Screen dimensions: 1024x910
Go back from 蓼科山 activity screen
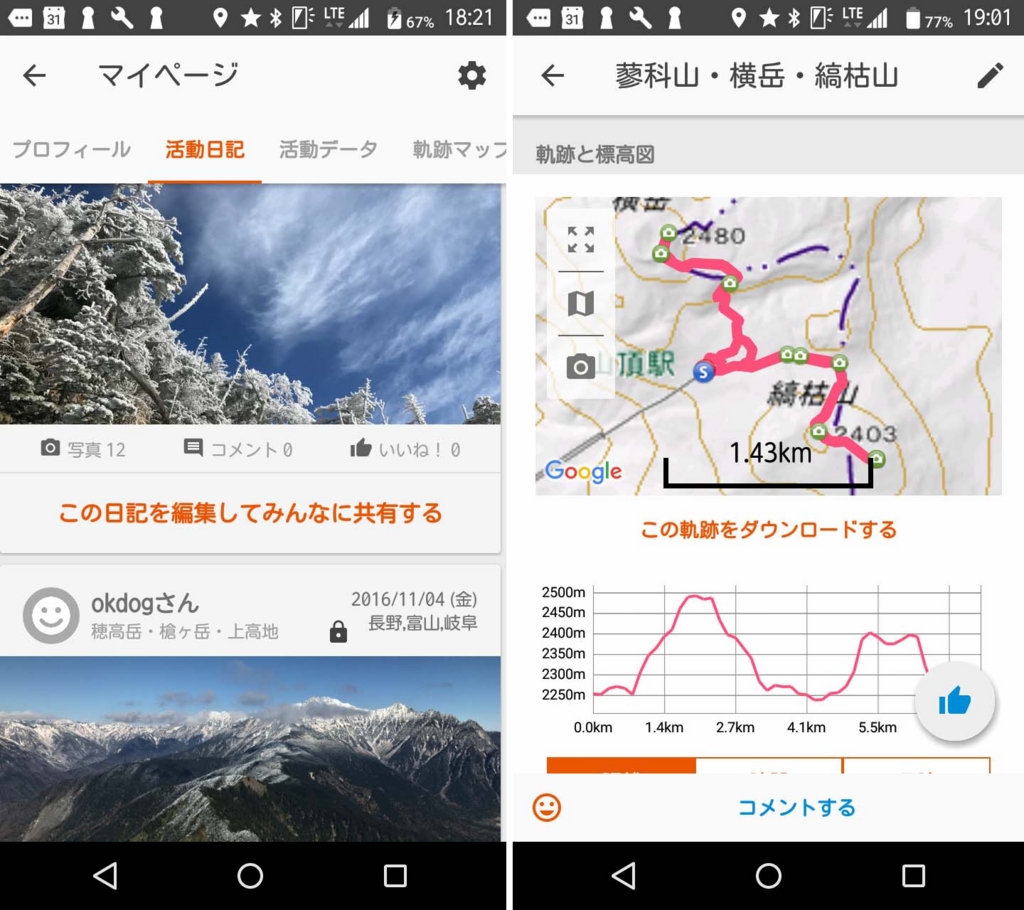pyautogui.click(x=552, y=76)
